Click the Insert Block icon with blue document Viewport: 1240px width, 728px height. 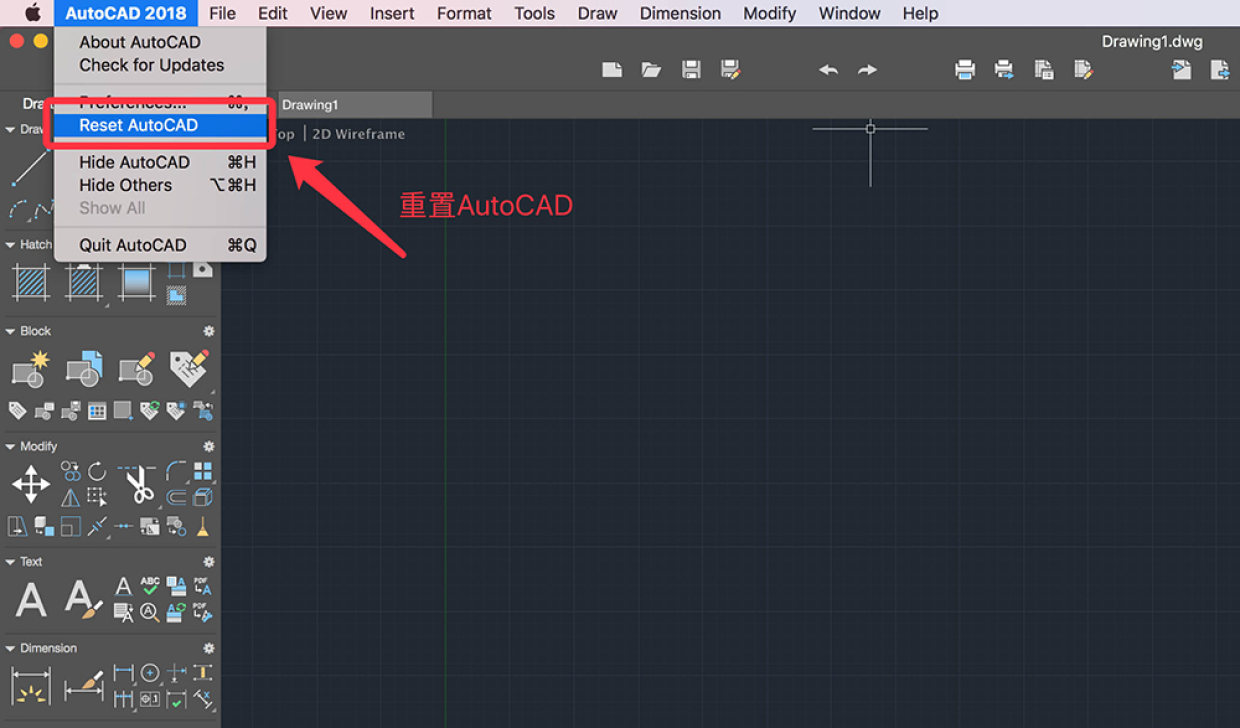tap(84, 368)
